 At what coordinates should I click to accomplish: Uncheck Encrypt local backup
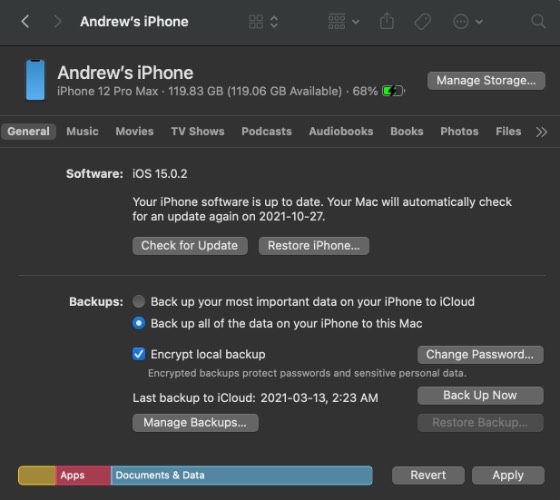click(139, 354)
